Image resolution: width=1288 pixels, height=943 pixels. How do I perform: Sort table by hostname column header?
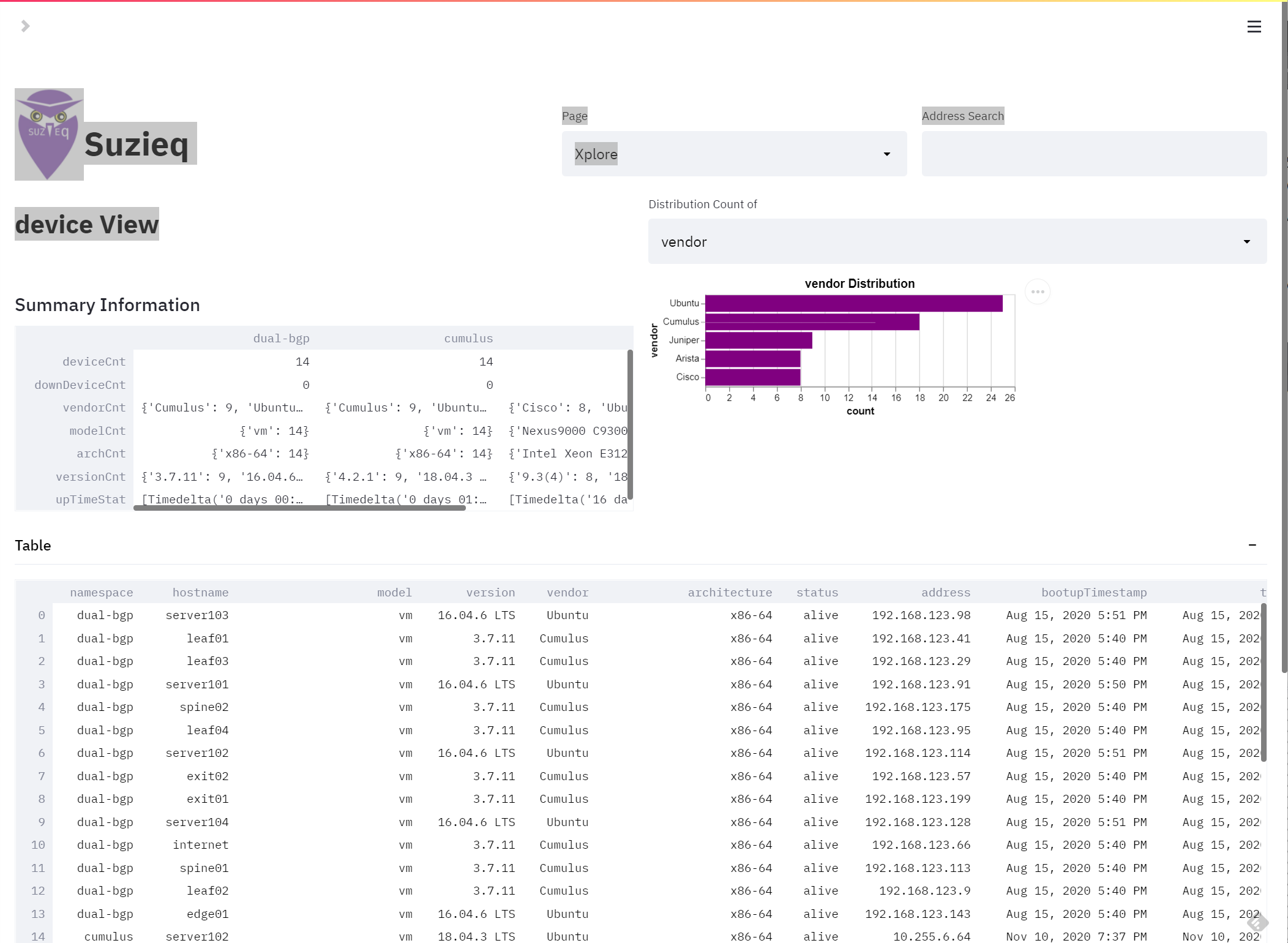point(200,592)
